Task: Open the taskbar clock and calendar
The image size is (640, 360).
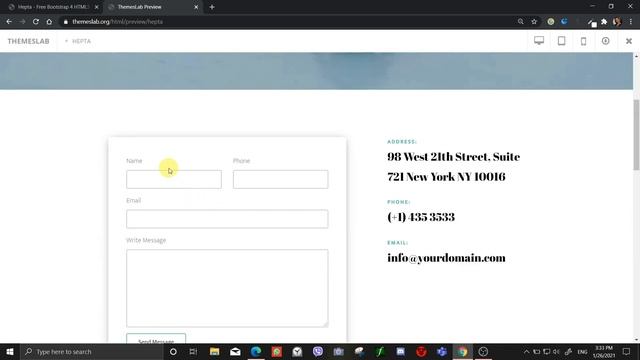Action: 604,351
